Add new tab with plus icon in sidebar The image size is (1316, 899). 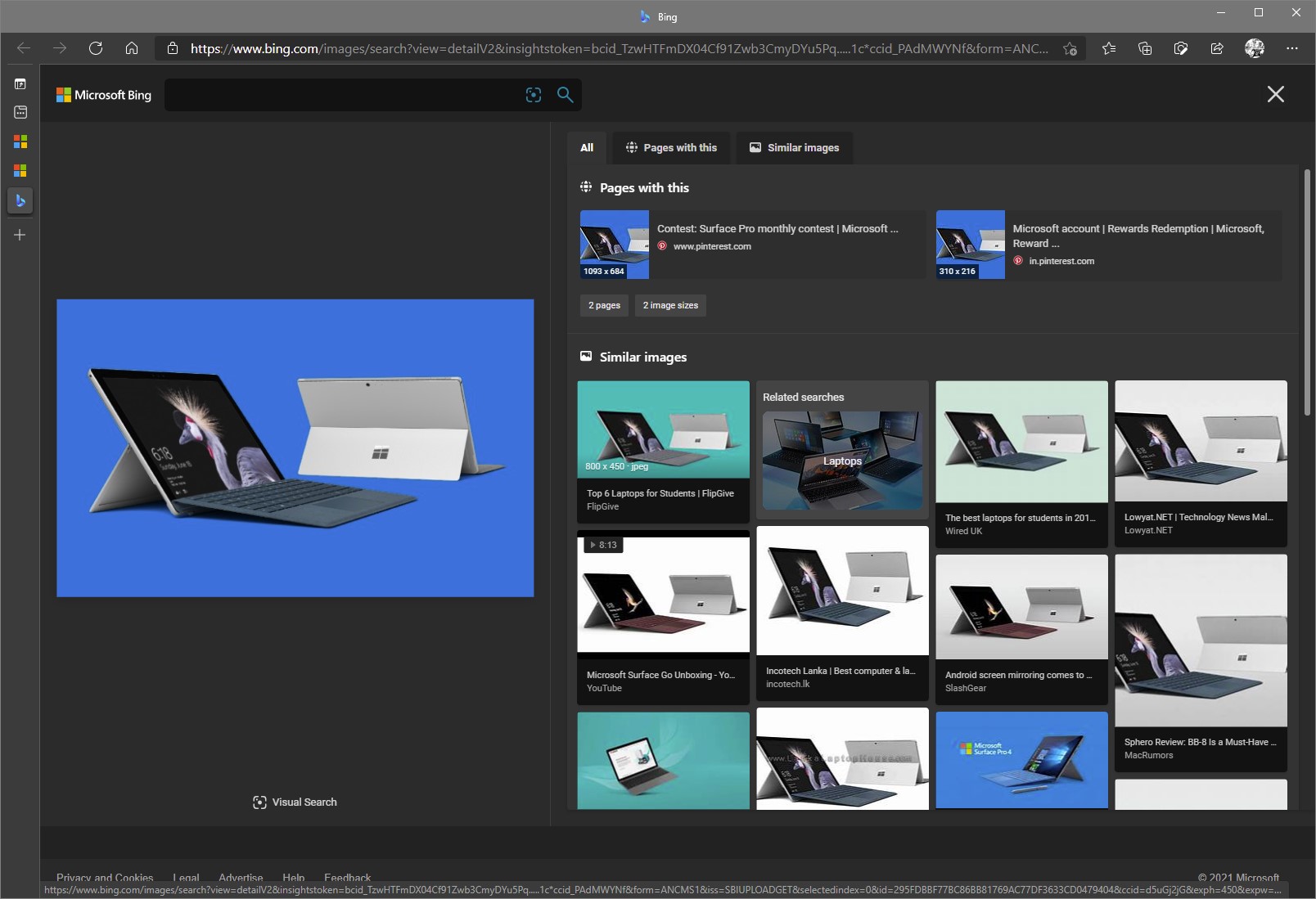[x=20, y=235]
